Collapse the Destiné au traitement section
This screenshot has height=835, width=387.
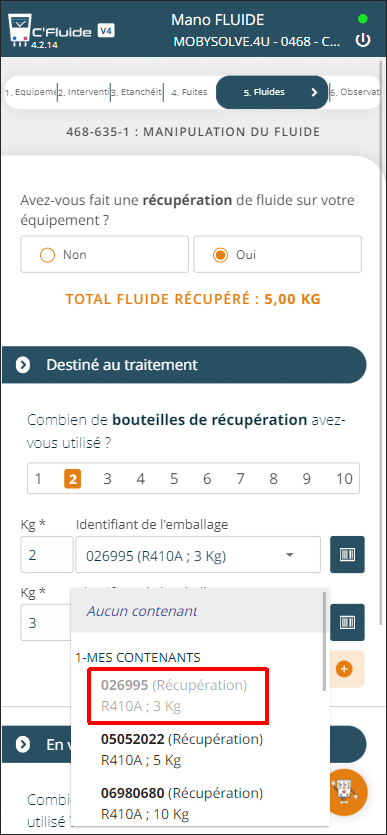pos(184,365)
